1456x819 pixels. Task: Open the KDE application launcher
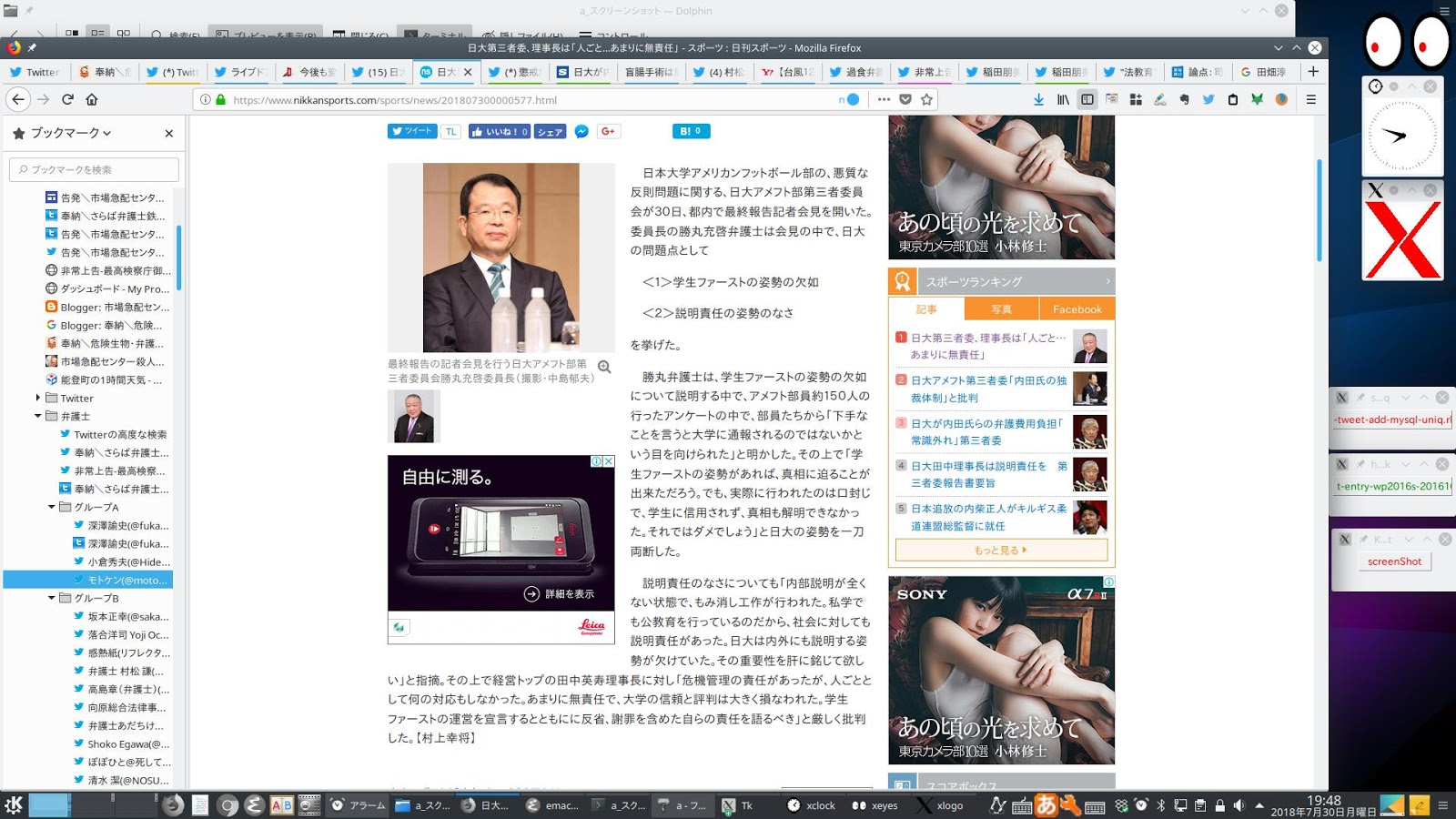14,804
